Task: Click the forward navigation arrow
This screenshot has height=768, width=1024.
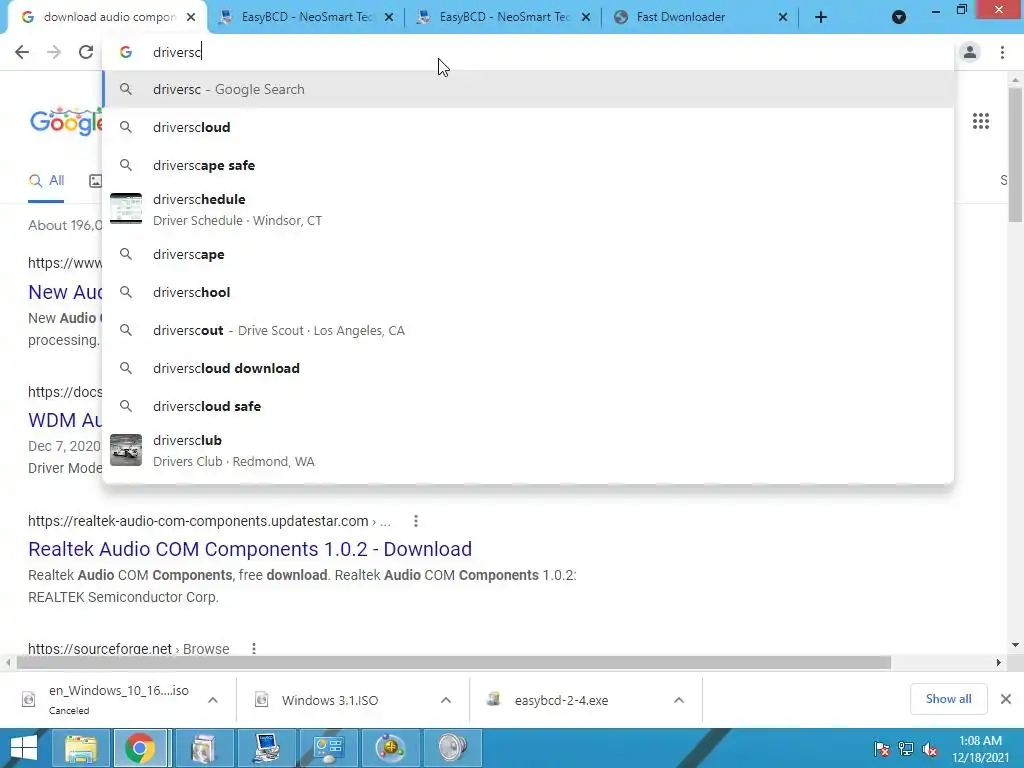Action: point(54,52)
